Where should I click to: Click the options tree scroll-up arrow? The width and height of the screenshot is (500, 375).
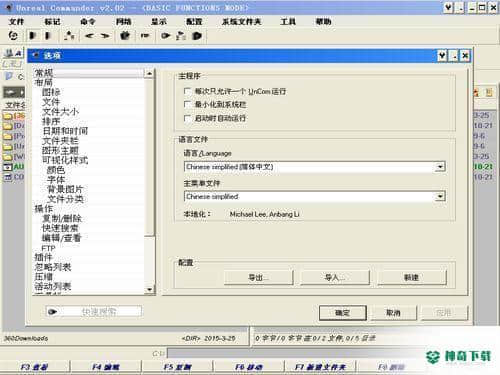[149, 73]
